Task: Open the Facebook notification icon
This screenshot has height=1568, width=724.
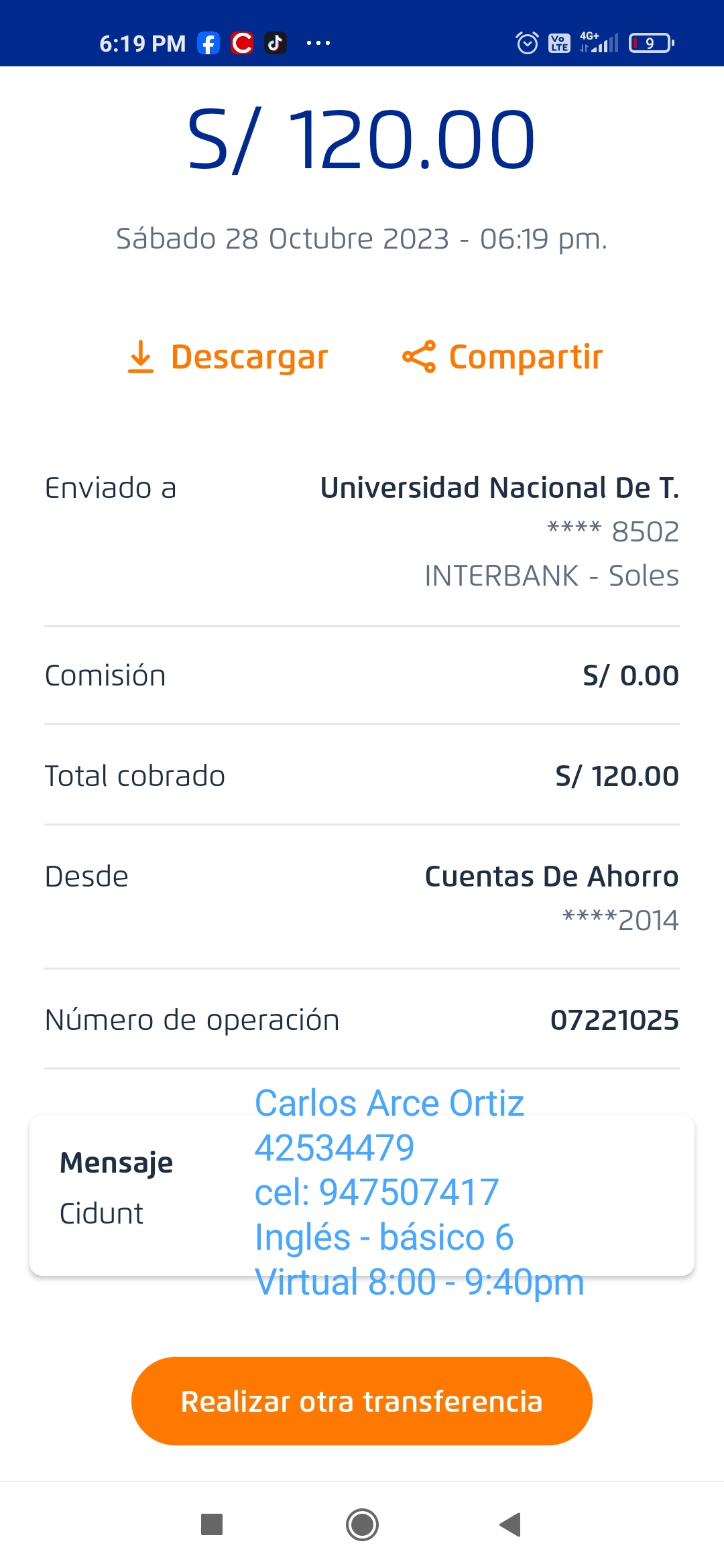Action: pos(208,44)
